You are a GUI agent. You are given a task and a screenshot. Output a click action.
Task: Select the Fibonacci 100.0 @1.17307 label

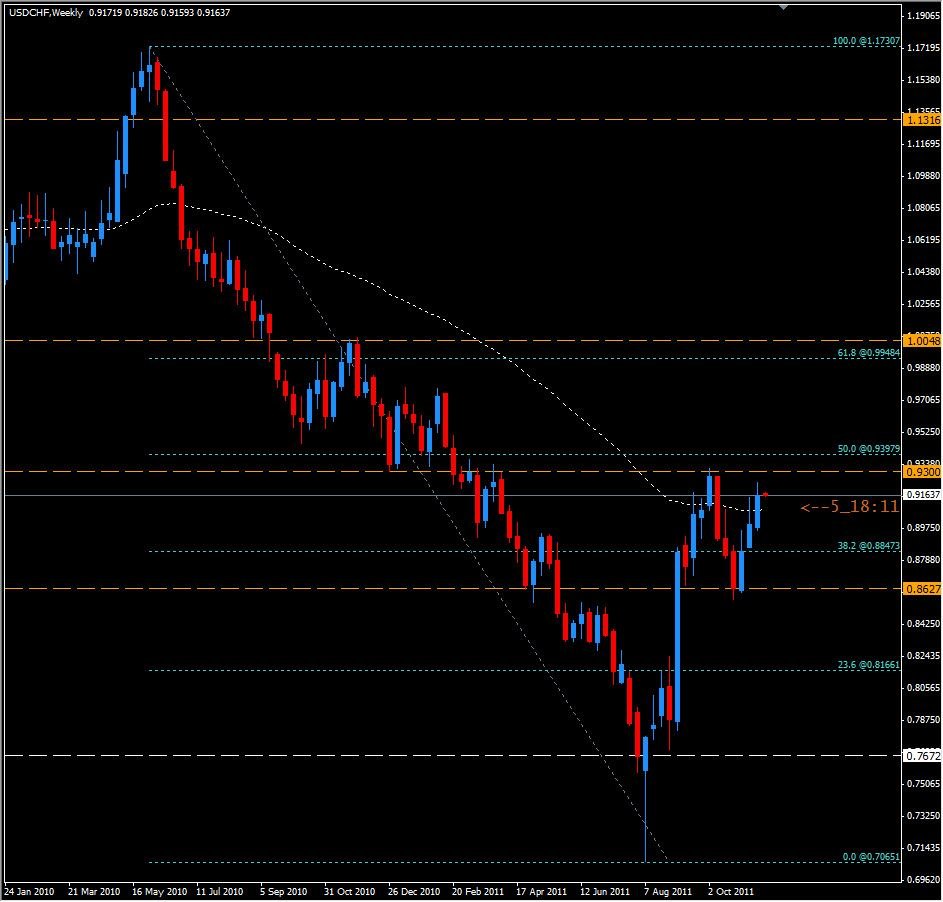pos(867,42)
